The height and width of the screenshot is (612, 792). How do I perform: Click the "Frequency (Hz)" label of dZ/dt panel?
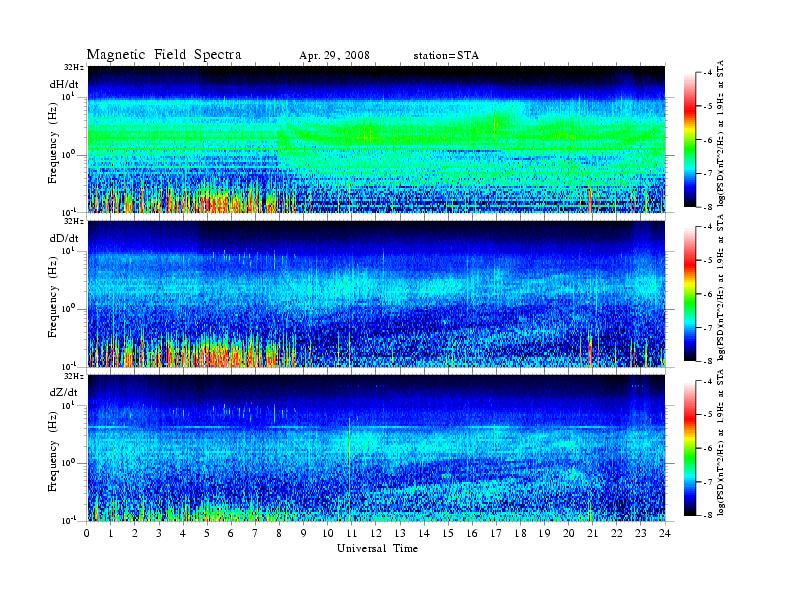[x=53, y=451]
